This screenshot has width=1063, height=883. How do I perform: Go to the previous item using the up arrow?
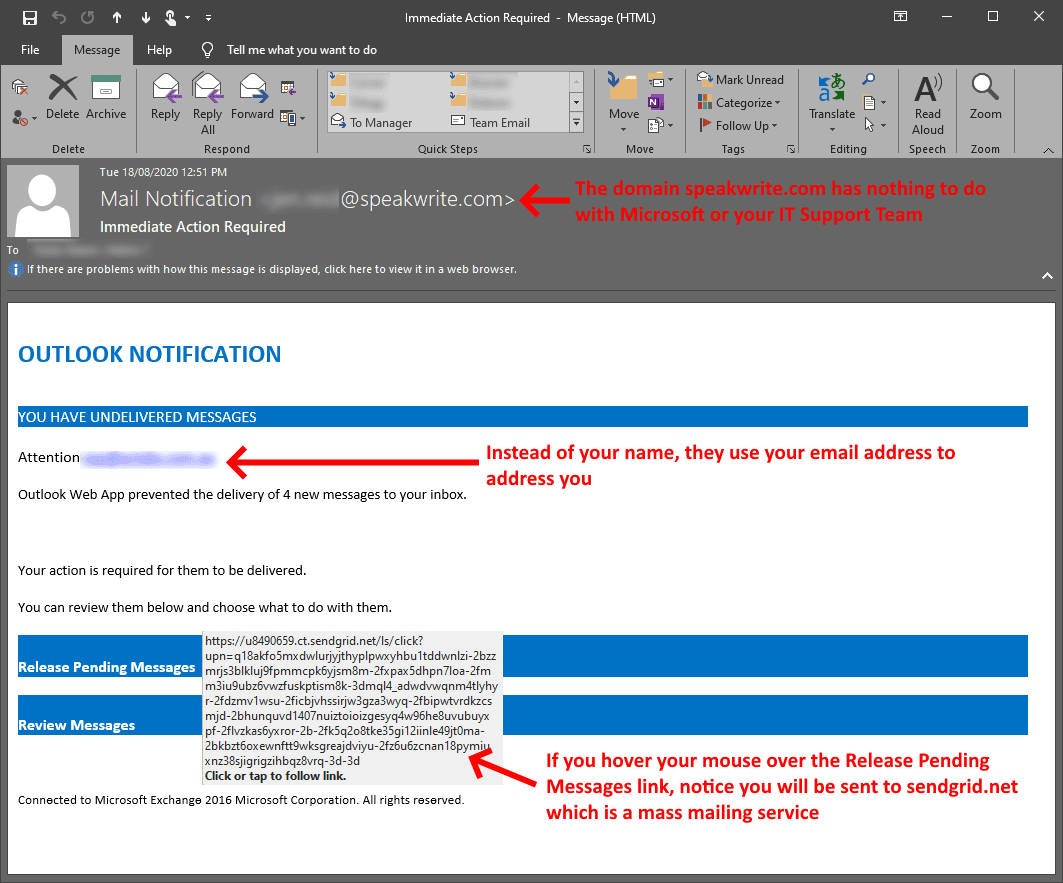(x=117, y=18)
